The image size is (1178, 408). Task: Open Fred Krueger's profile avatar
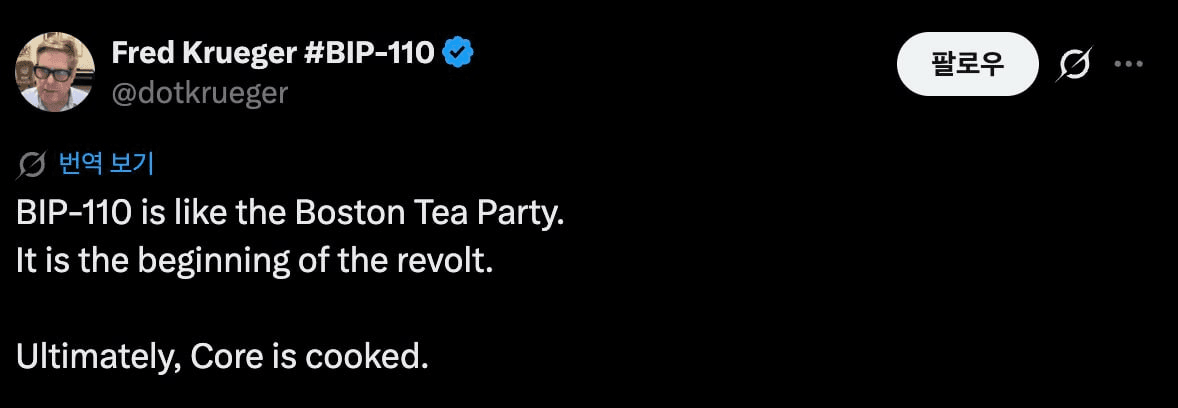pos(55,71)
